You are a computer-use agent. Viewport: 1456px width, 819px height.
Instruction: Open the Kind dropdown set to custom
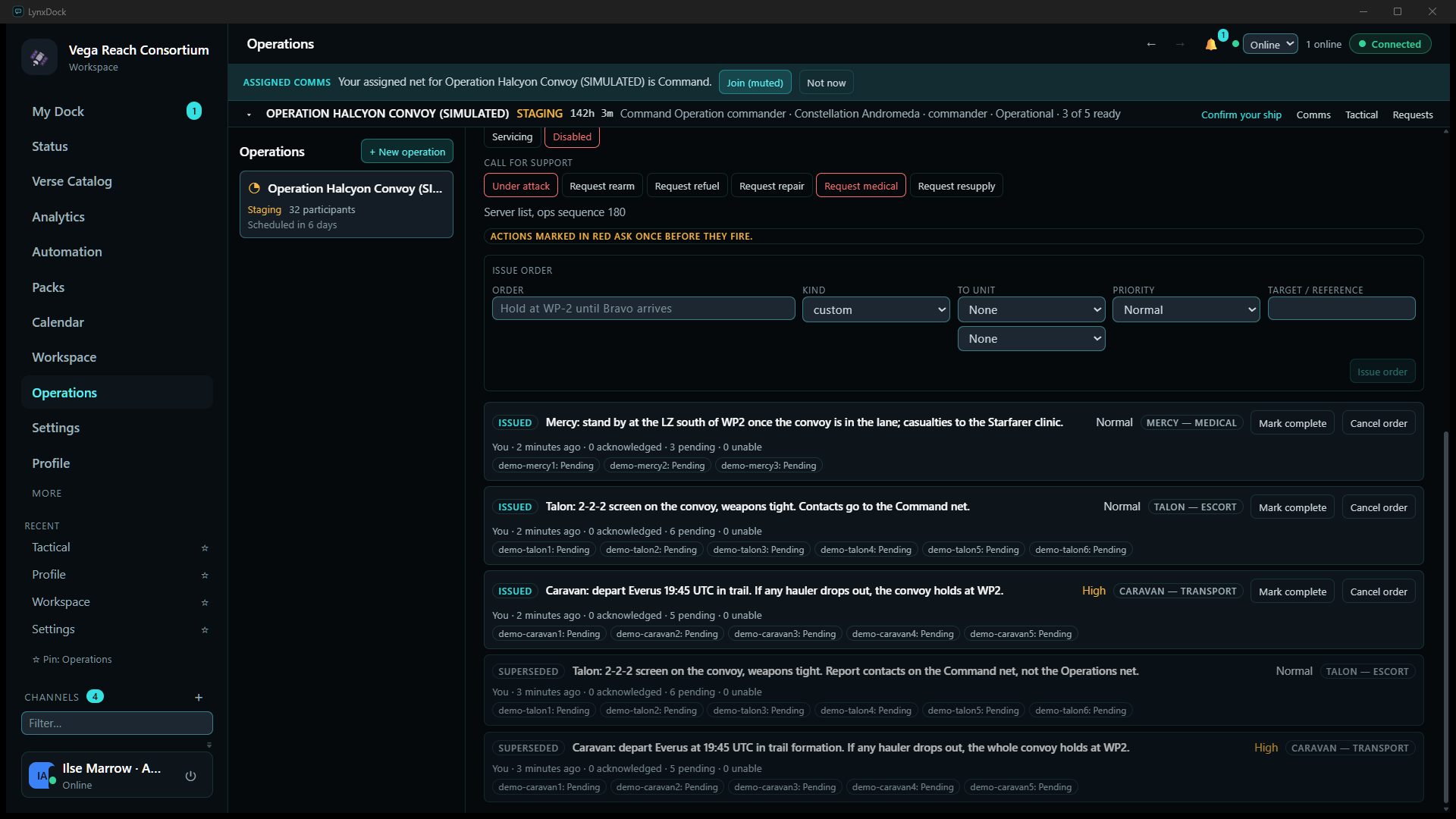[876, 309]
